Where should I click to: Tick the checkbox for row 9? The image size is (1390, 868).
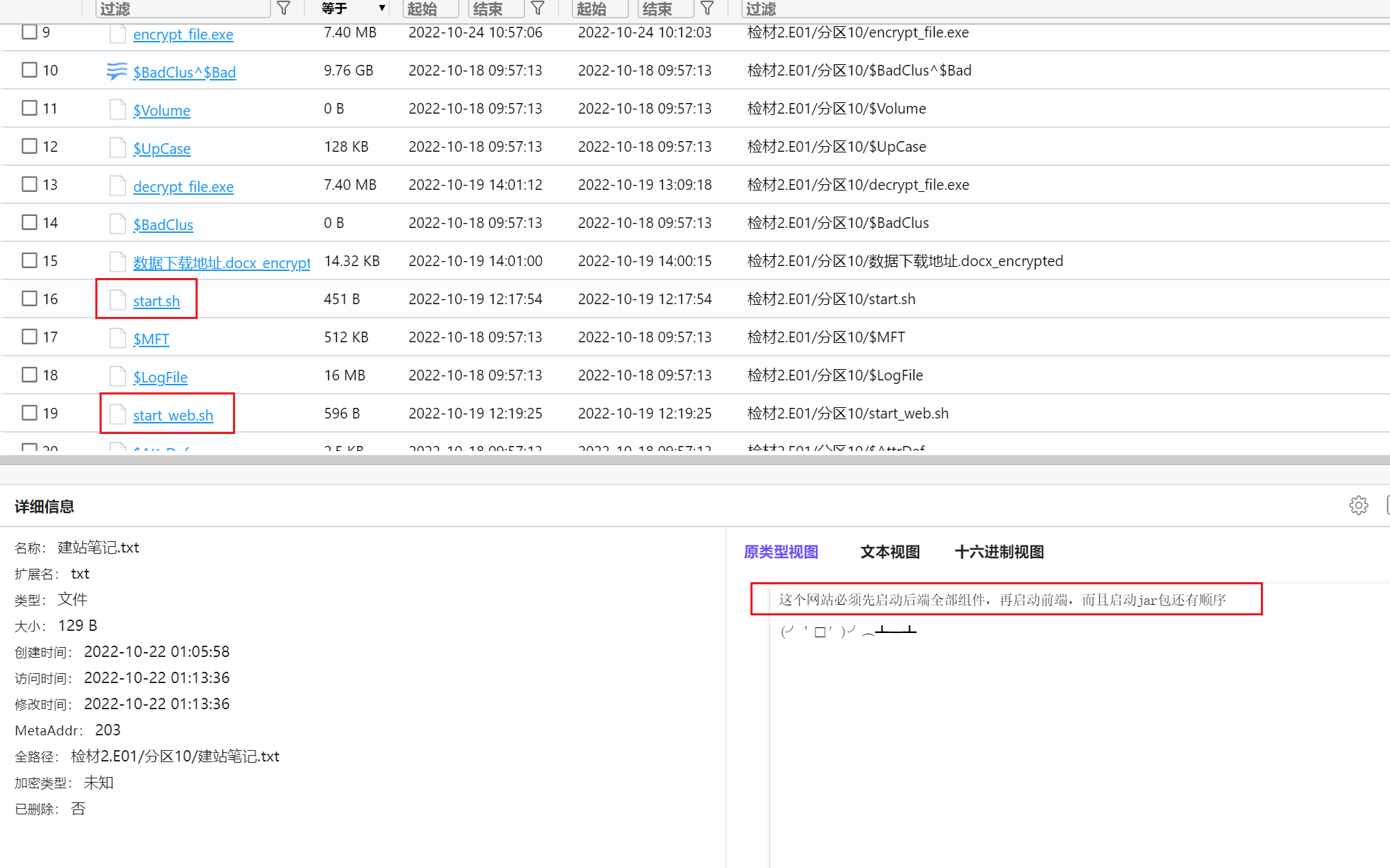(29, 32)
